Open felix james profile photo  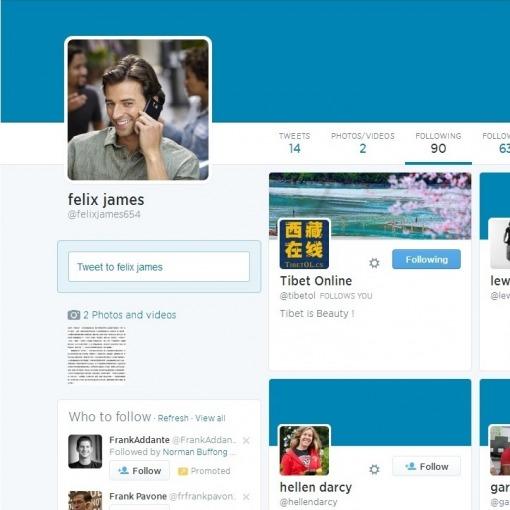(x=138, y=110)
